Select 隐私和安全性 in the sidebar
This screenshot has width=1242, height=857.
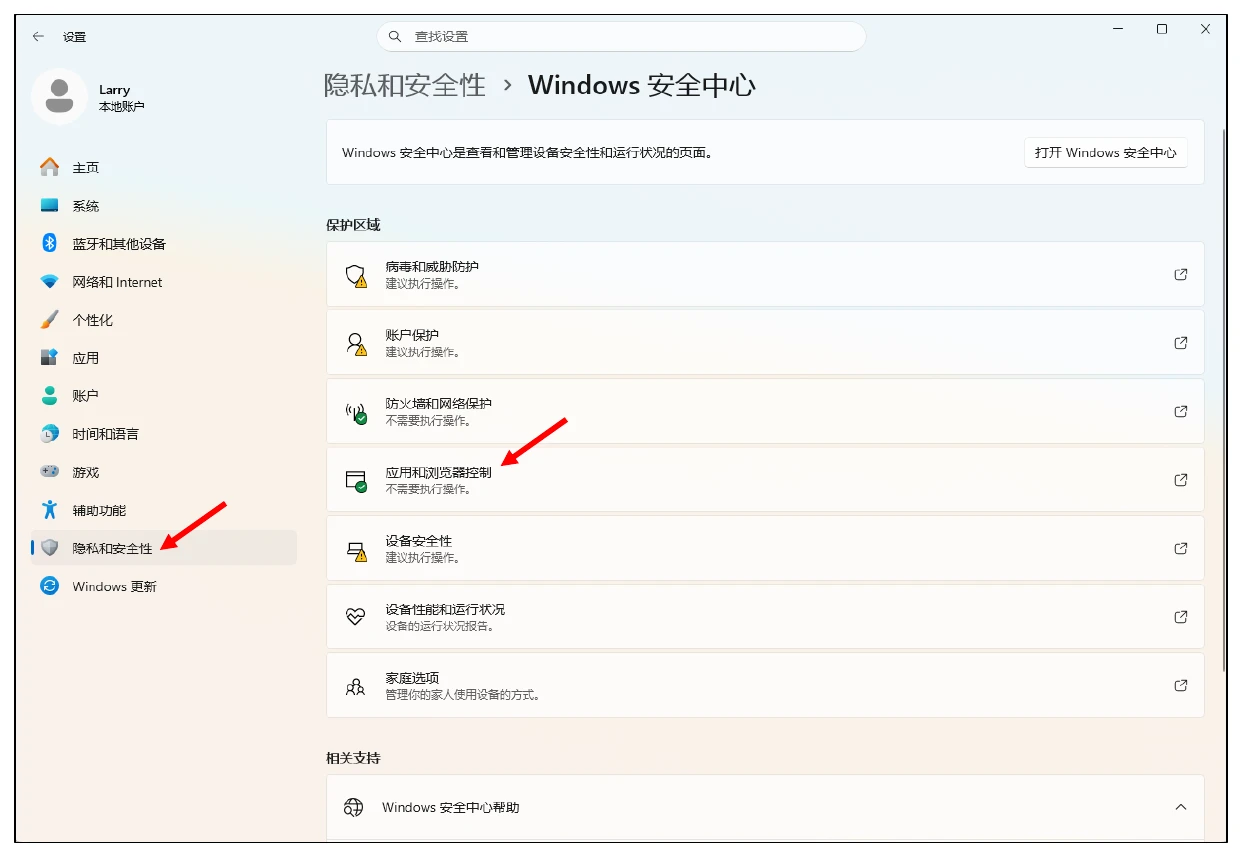point(164,548)
